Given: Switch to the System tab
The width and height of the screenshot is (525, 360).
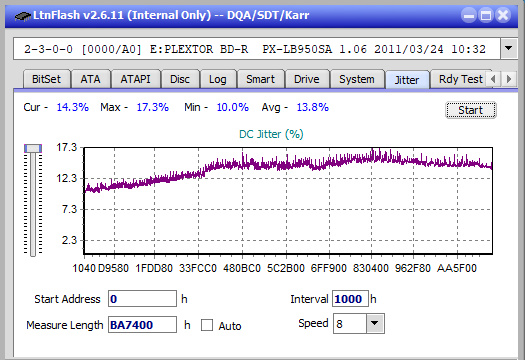Looking at the screenshot, I should [x=357, y=79].
